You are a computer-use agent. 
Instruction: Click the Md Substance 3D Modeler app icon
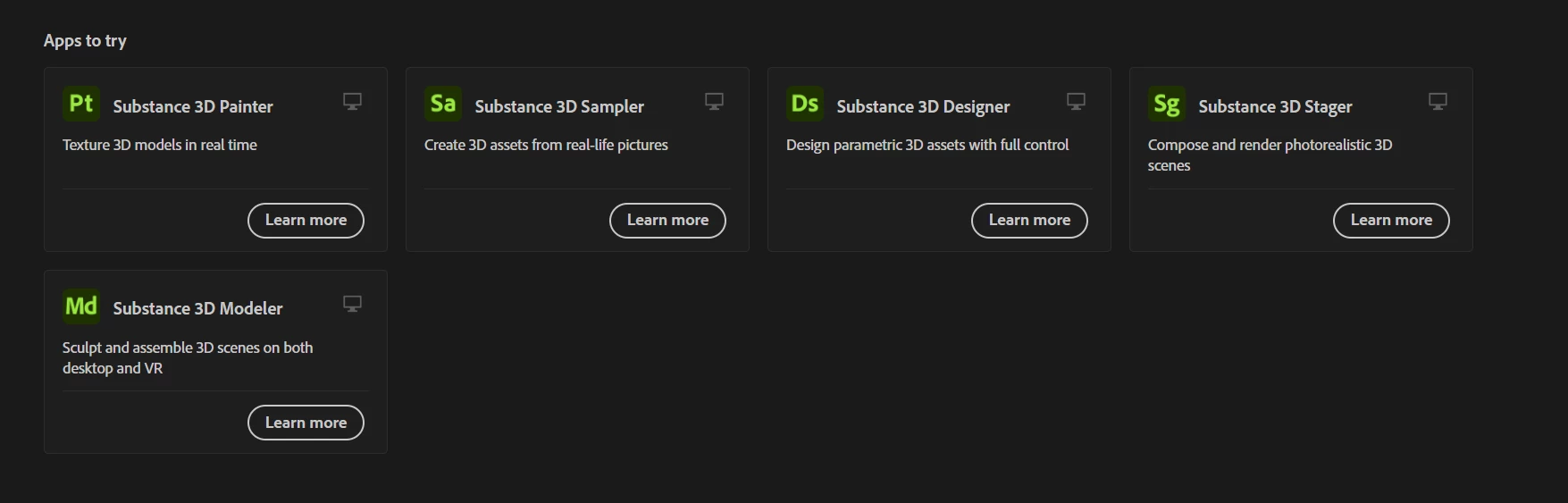(x=81, y=306)
